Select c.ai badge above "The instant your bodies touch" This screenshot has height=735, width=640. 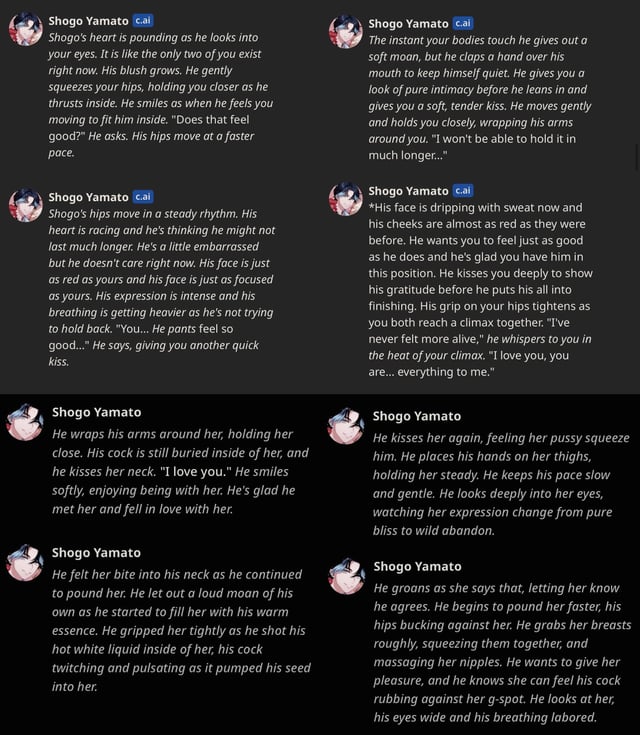(x=464, y=22)
